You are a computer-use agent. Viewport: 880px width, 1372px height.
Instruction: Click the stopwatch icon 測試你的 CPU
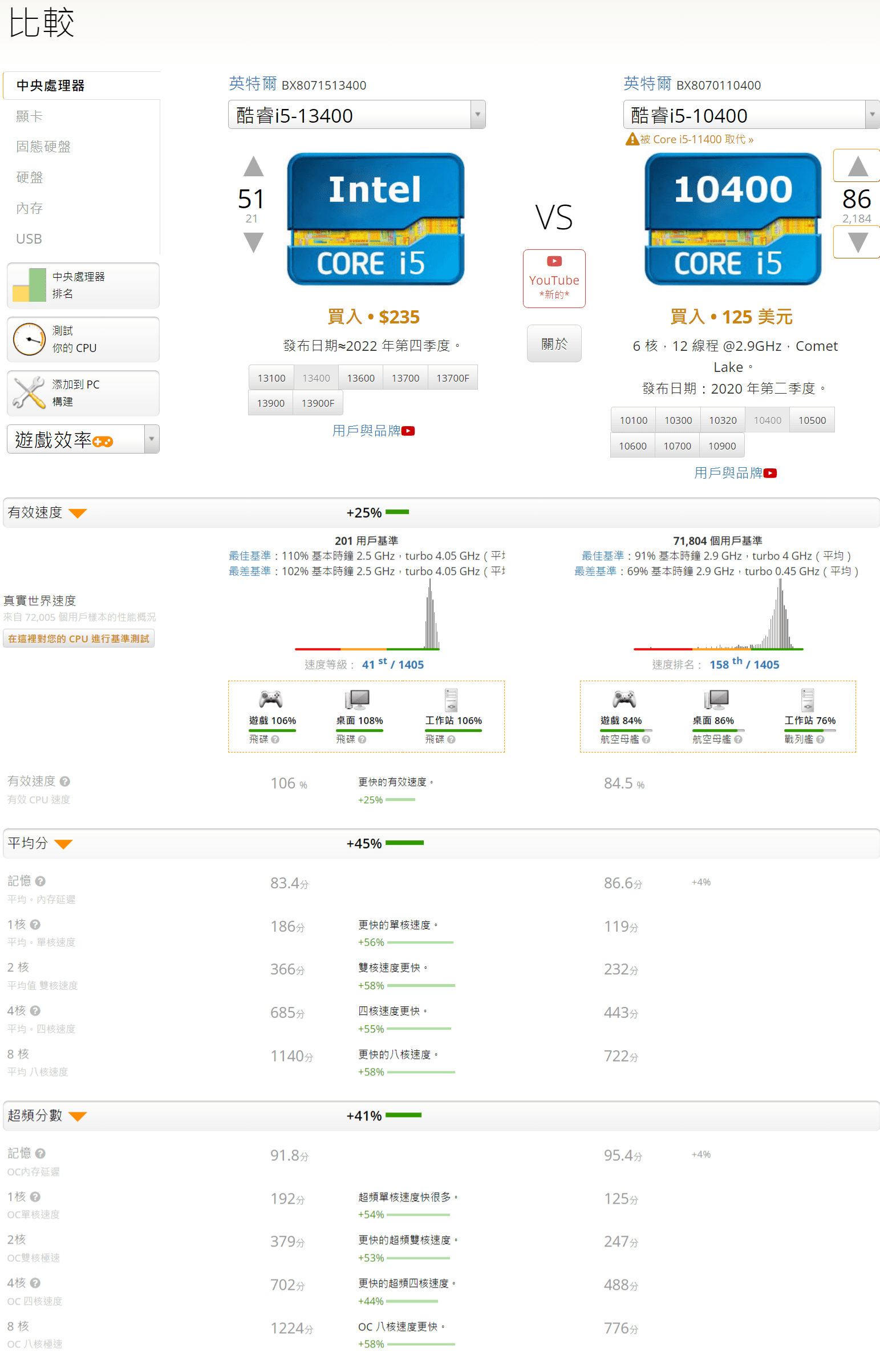[x=29, y=339]
